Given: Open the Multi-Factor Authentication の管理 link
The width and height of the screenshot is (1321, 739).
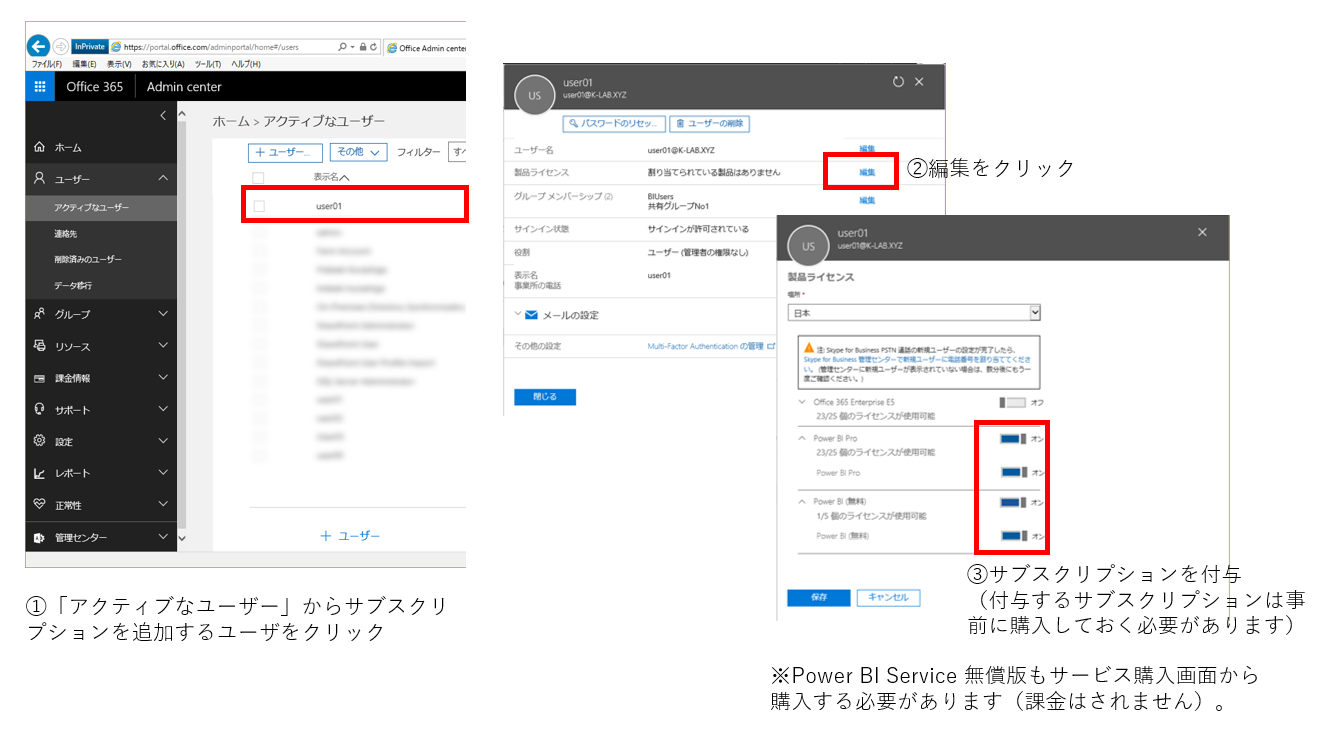Looking at the screenshot, I should point(711,346).
